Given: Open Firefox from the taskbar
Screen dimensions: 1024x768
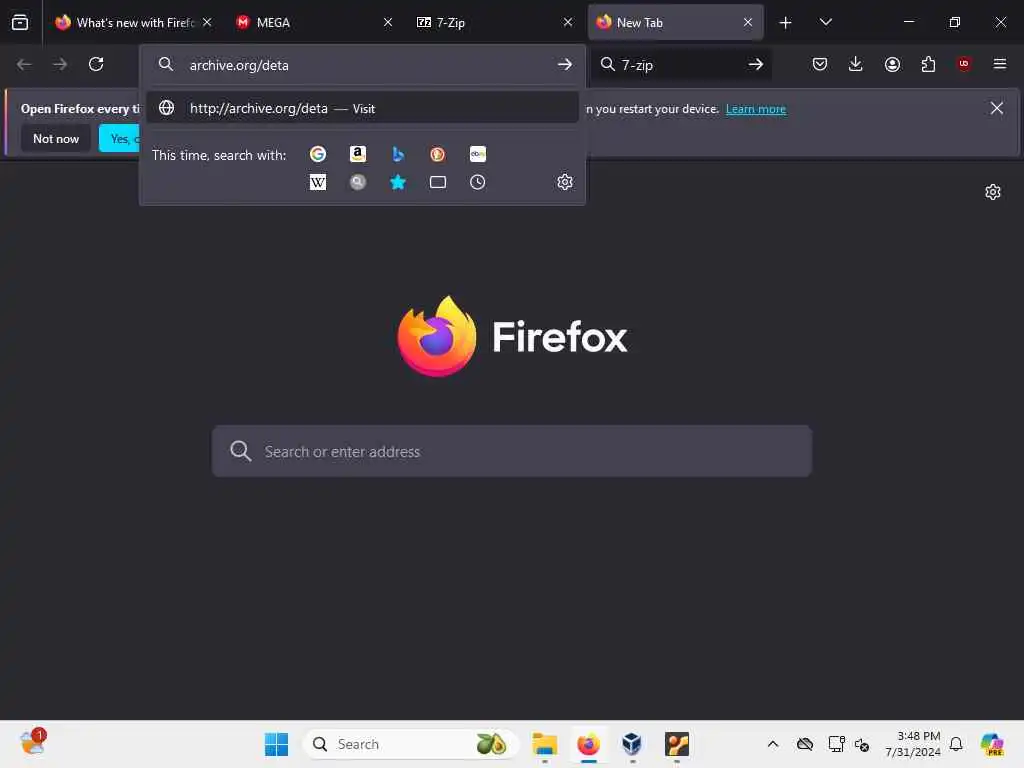Looking at the screenshot, I should tap(588, 744).
